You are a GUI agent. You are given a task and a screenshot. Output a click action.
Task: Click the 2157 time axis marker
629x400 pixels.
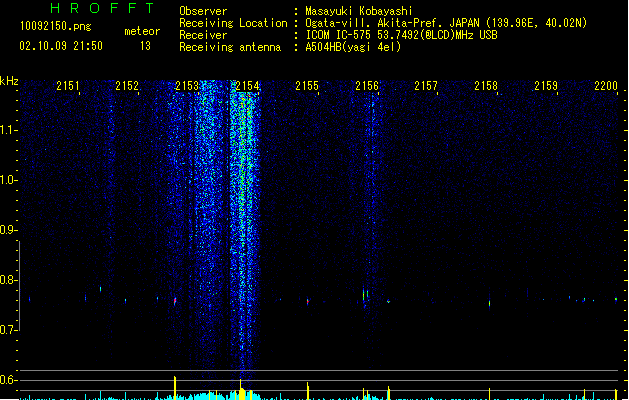pyautogui.click(x=426, y=86)
